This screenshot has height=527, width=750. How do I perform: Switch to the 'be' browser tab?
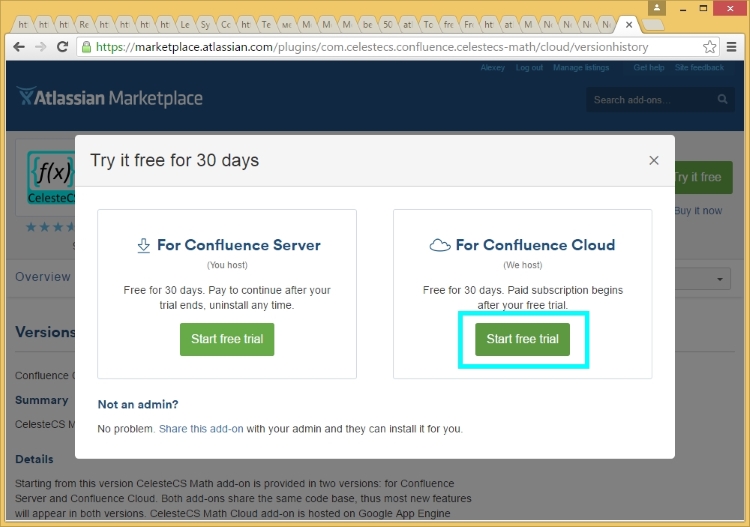(x=367, y=24)
